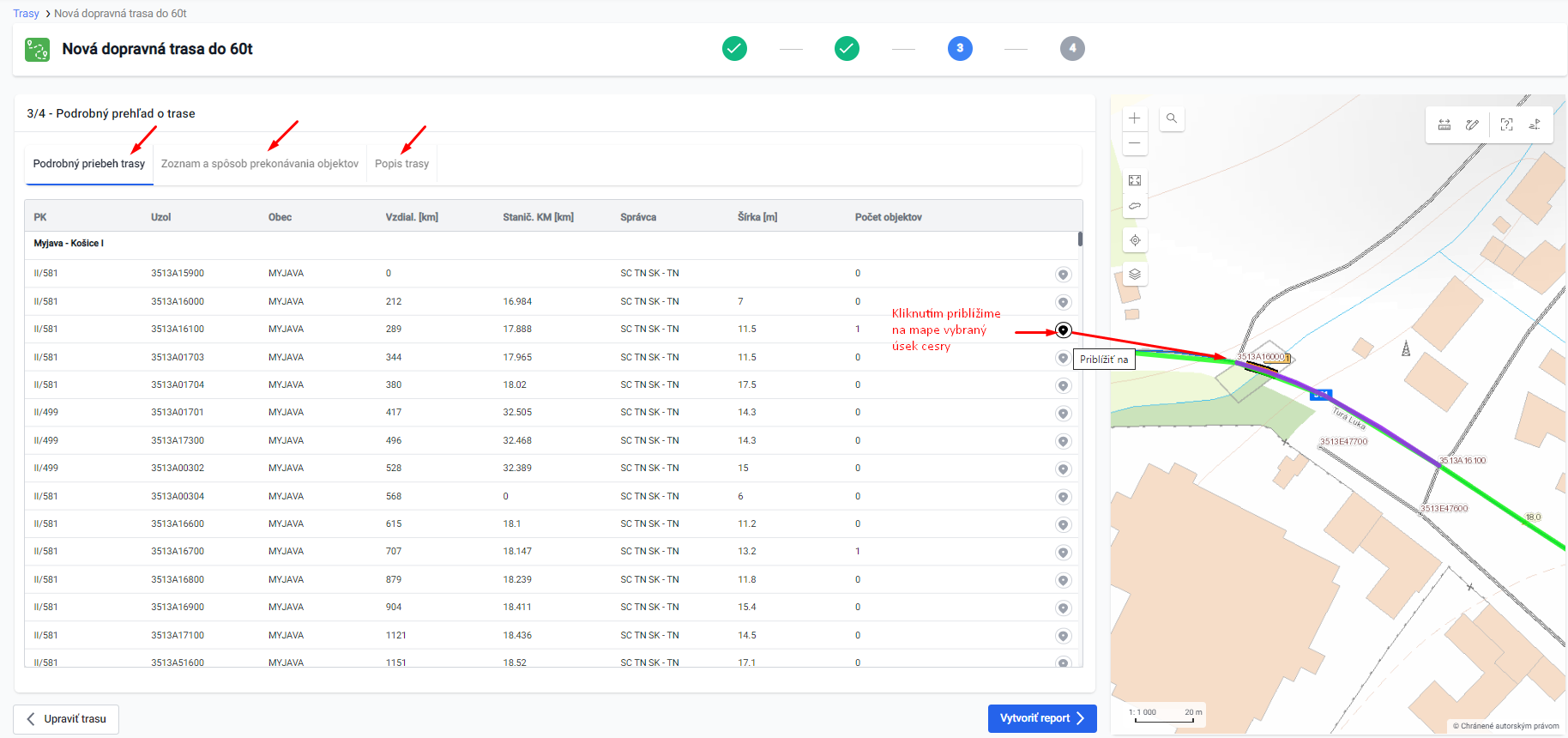1568x738 pixels.
Task: Select the Myjava - Košice I group row
Action: coord(552,244)
